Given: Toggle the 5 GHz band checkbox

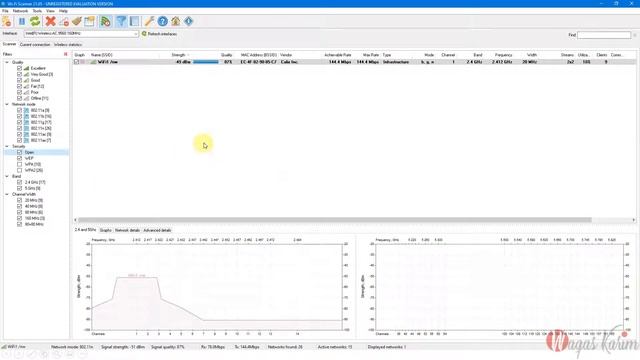Looking at the screenshot, I should [19, 188].
